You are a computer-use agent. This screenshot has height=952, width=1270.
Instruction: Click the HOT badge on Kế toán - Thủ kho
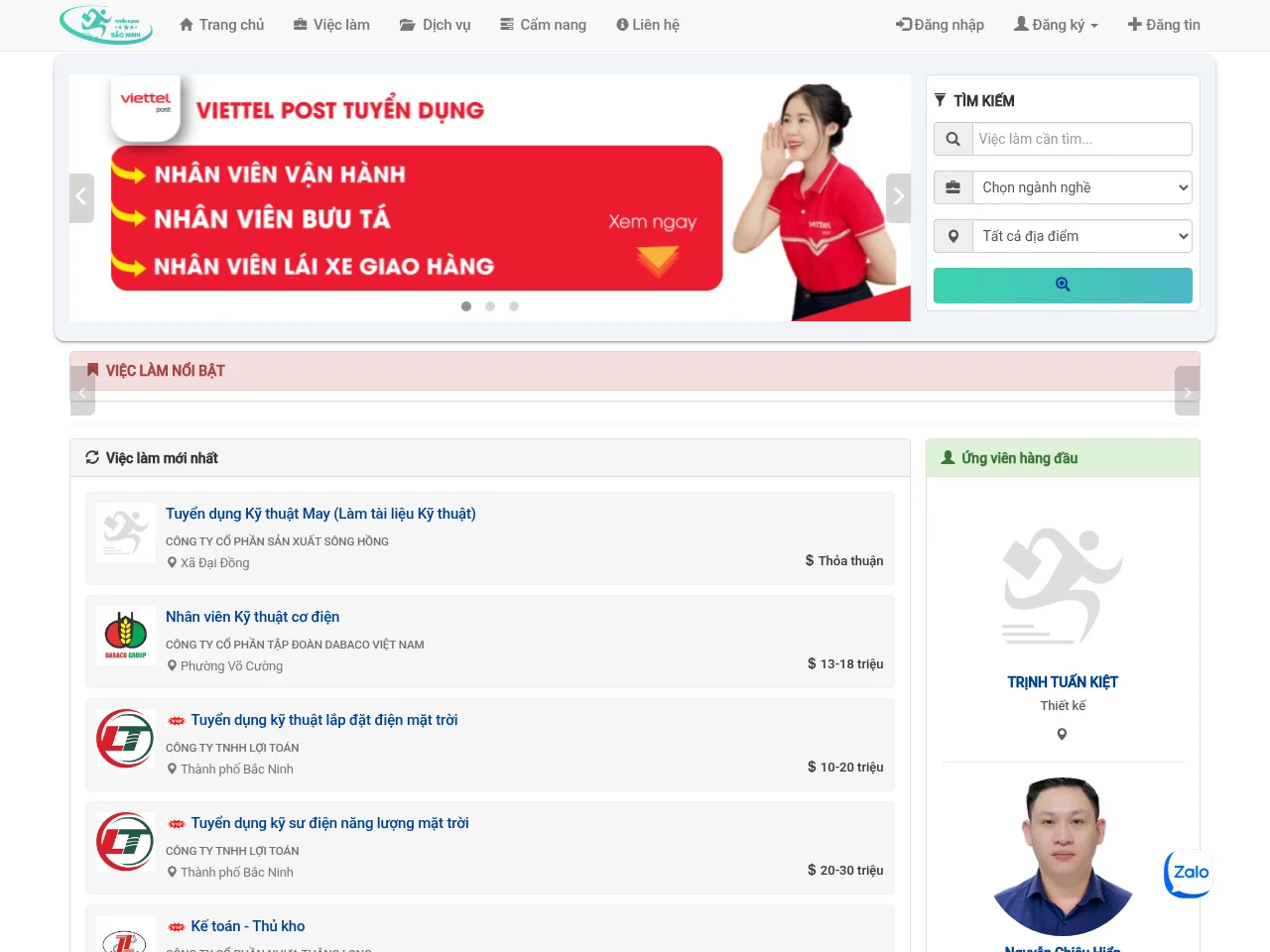pyautogui.click(x=177, y=927)
